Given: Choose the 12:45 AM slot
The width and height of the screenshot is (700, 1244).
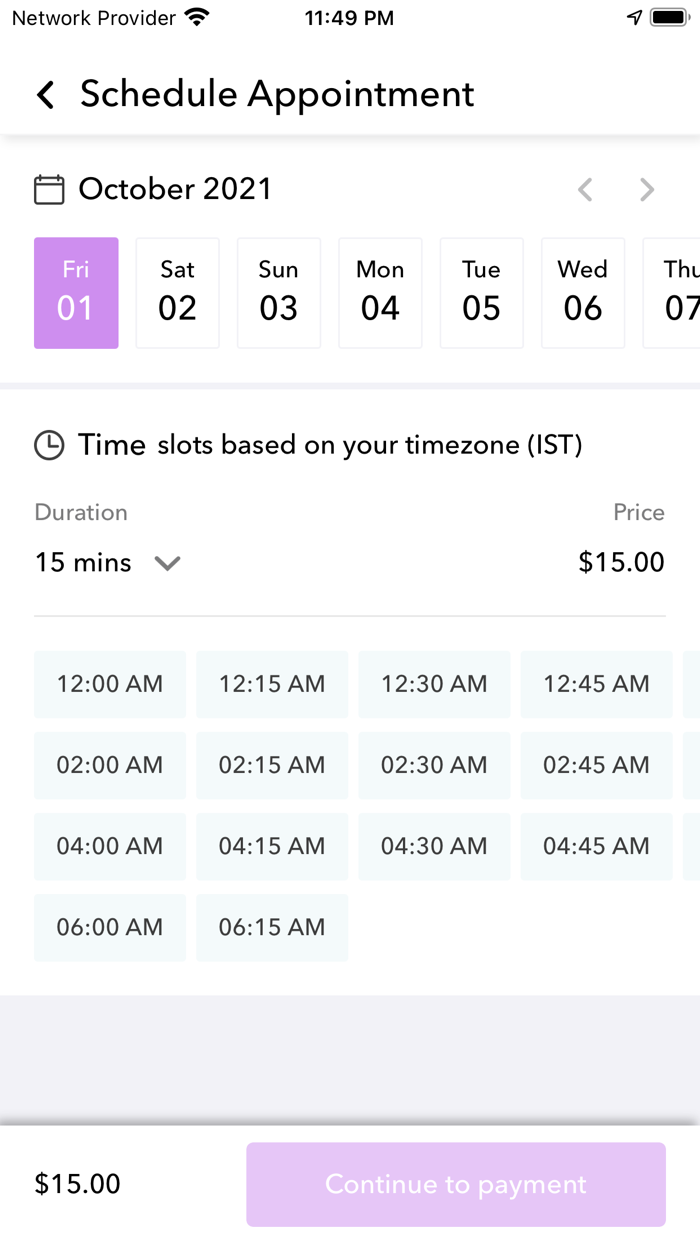Looking at the screenshot, I should pos(596,684).
